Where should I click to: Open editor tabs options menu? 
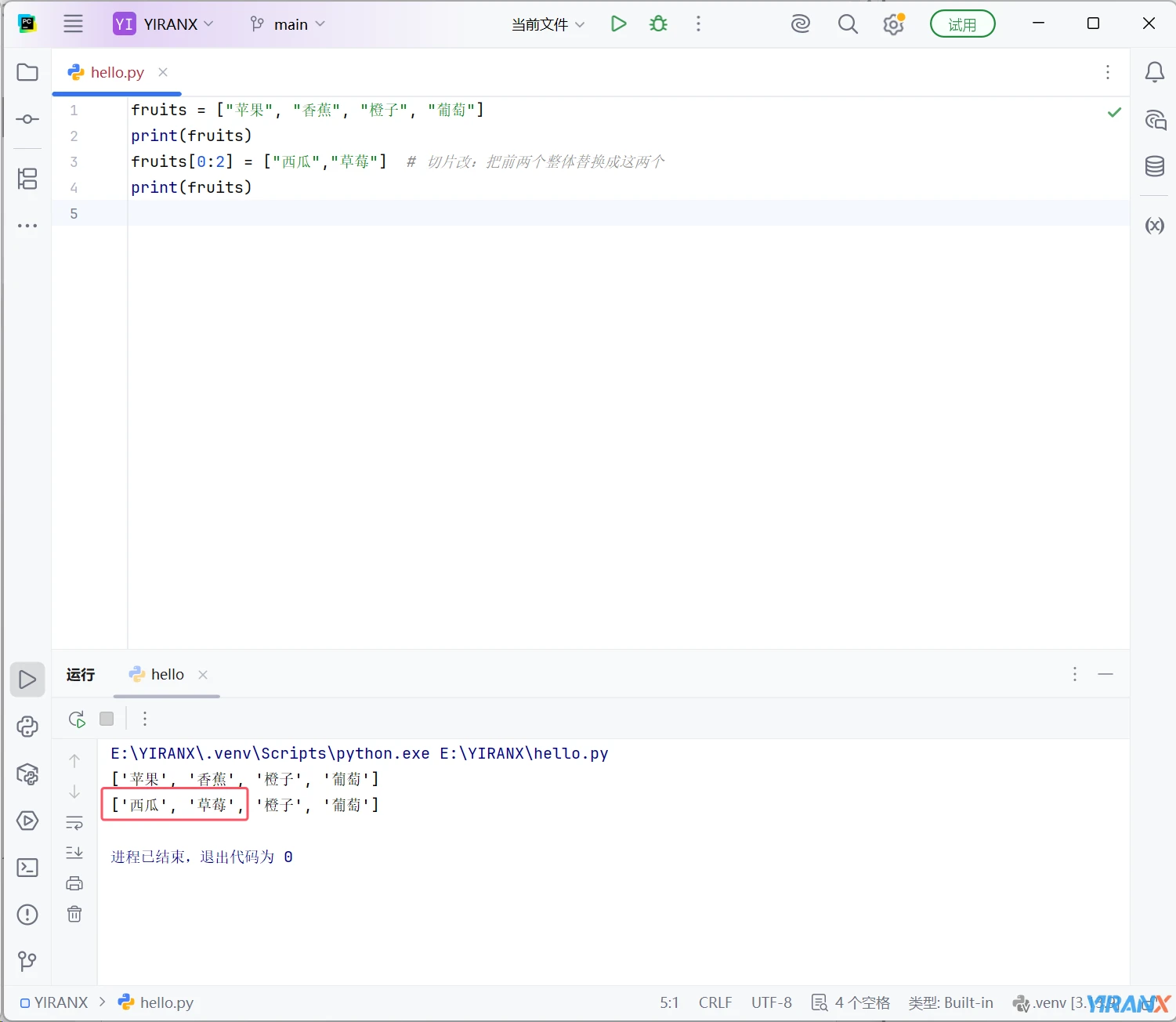click(x=1107, y=72)
